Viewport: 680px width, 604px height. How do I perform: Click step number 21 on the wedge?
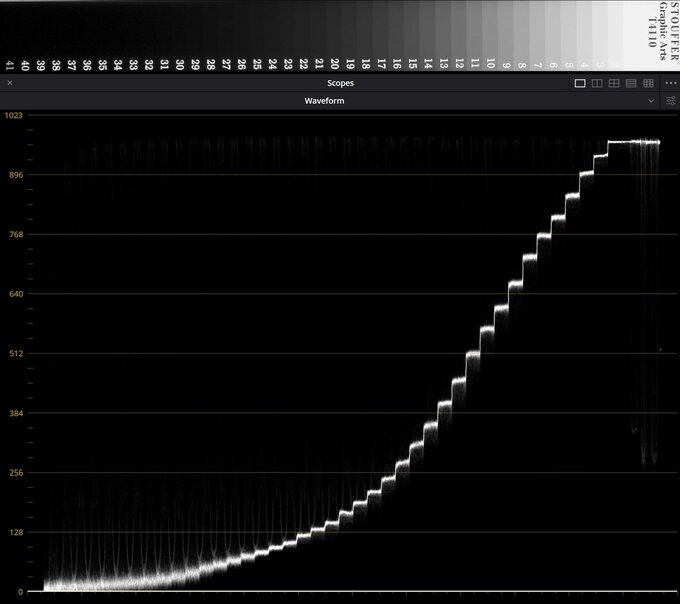click(x=319, y=64)
